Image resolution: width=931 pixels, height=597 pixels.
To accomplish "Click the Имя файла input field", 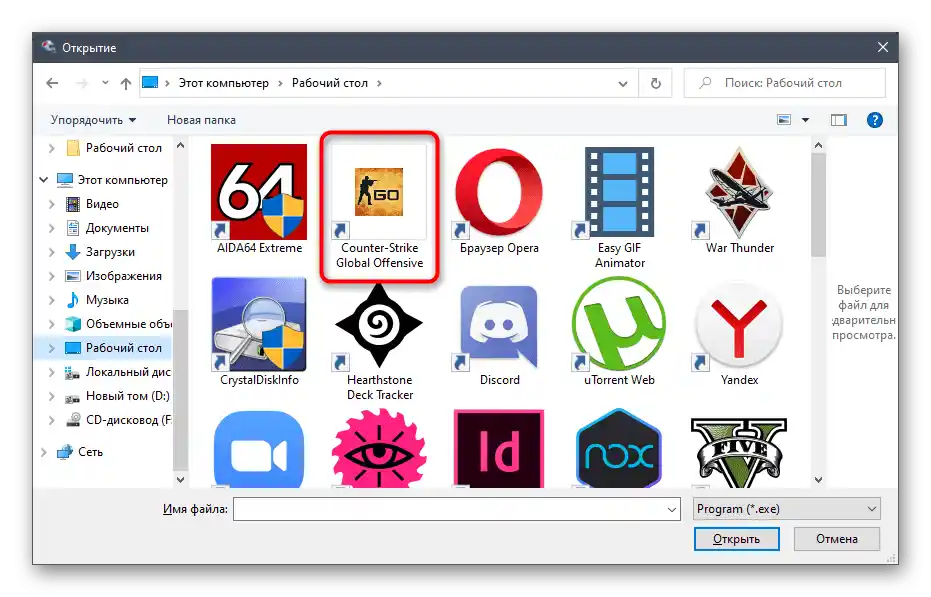I will pyautogui.click(x=456, y=509).
